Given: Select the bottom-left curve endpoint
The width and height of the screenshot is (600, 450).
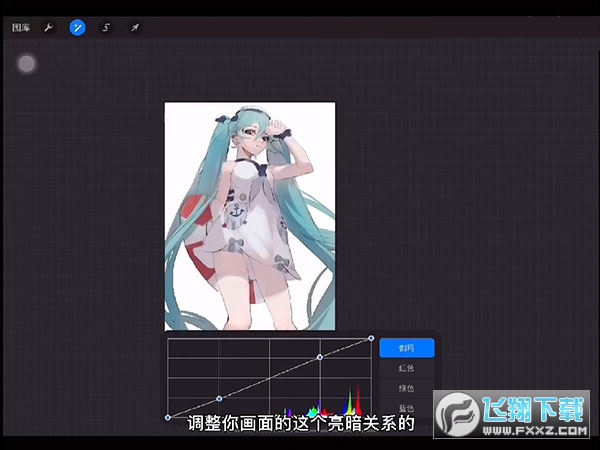Looking at the screenshot, I should [168, 417].
